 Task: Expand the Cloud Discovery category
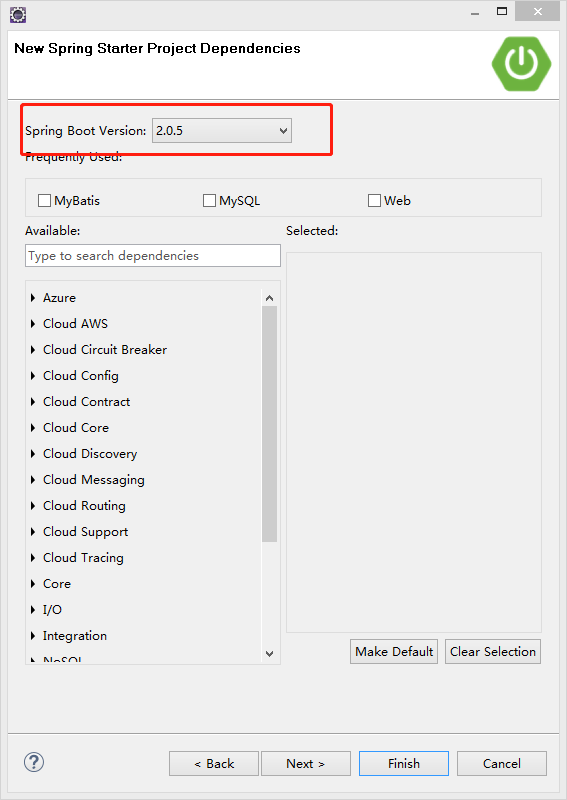pos(33,454)
